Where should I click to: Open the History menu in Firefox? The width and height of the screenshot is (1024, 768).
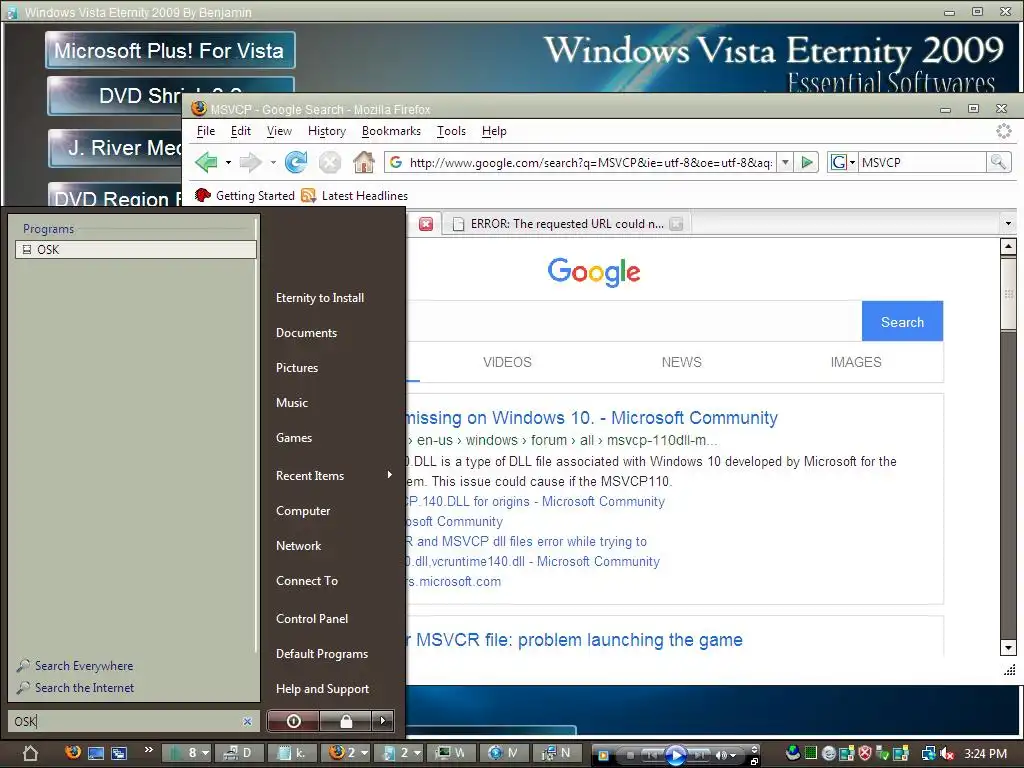click(x=327, y=131)
